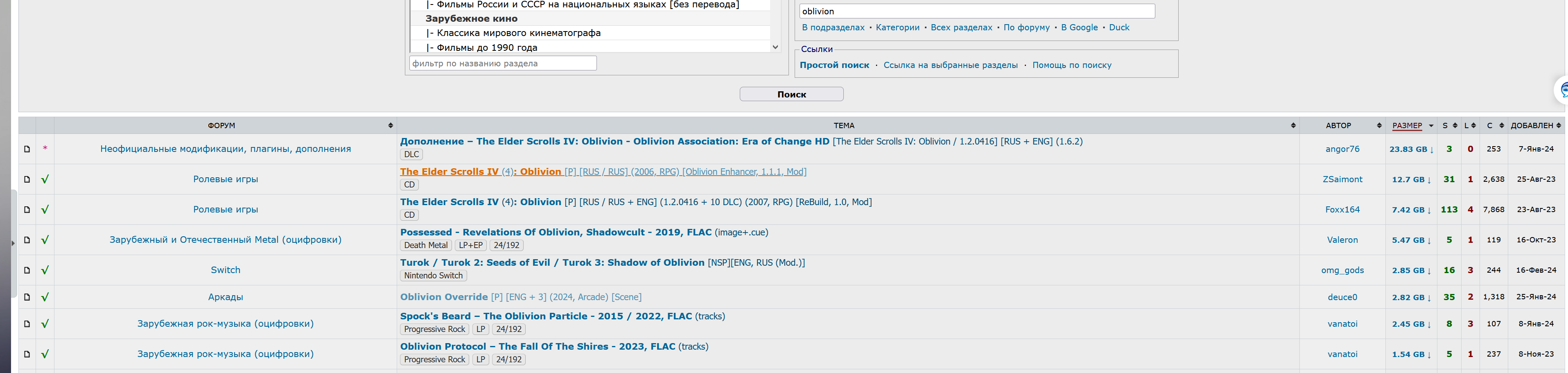Open the 'Switch' forum link

(x=225, y=270)
